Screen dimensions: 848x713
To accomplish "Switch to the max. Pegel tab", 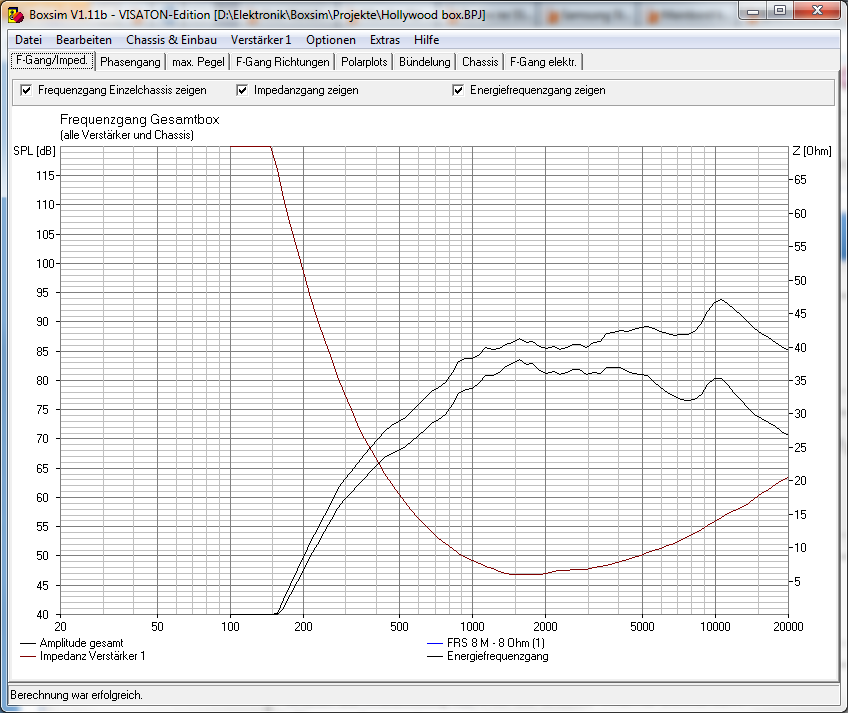I will point(198,62).
